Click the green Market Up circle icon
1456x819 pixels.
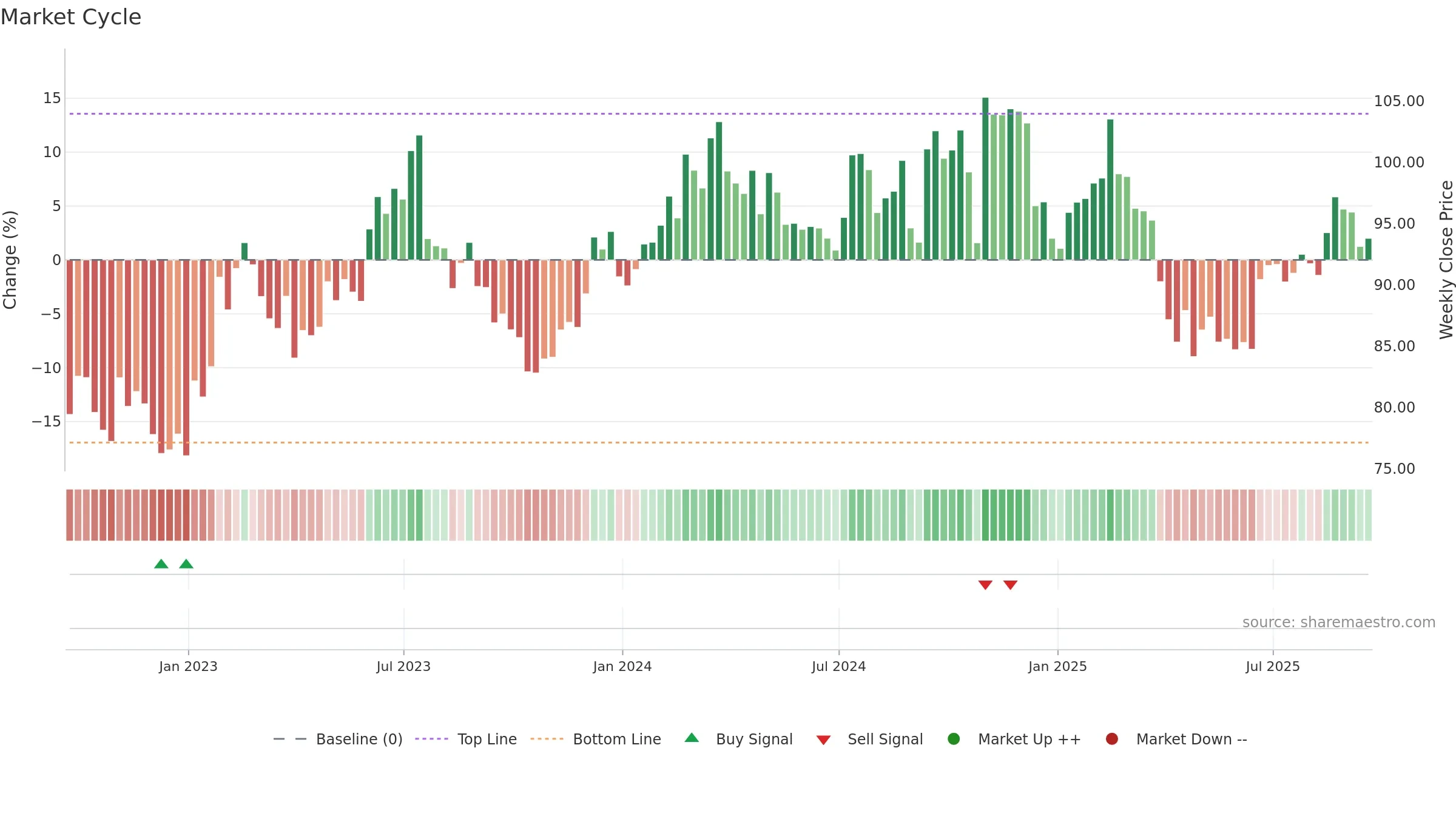tap(954, 739)
